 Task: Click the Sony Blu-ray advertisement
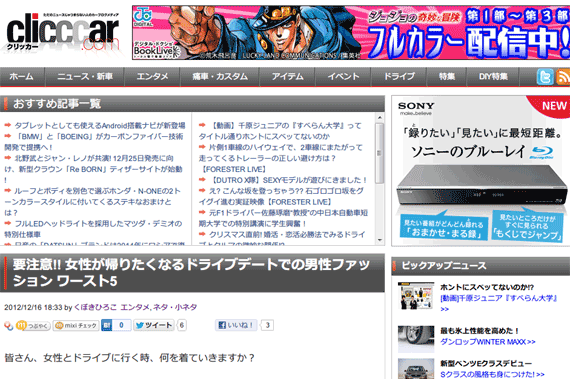click(x=481, y=171)
